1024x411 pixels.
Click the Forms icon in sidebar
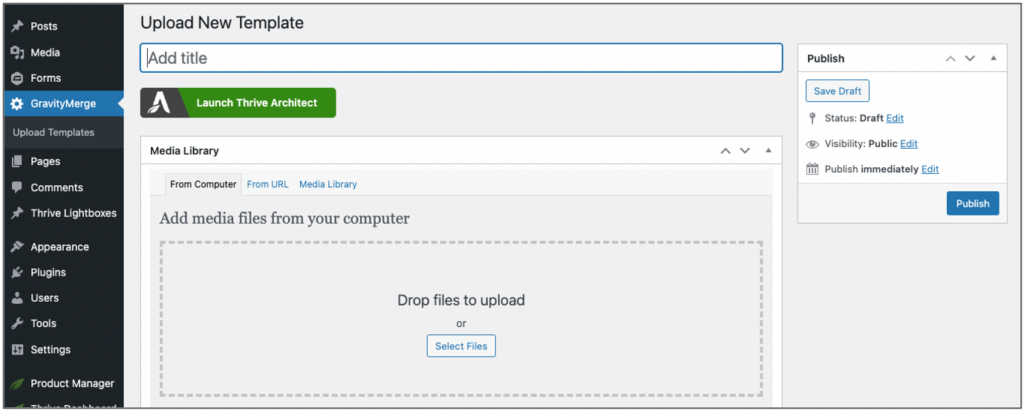point(17,78)
